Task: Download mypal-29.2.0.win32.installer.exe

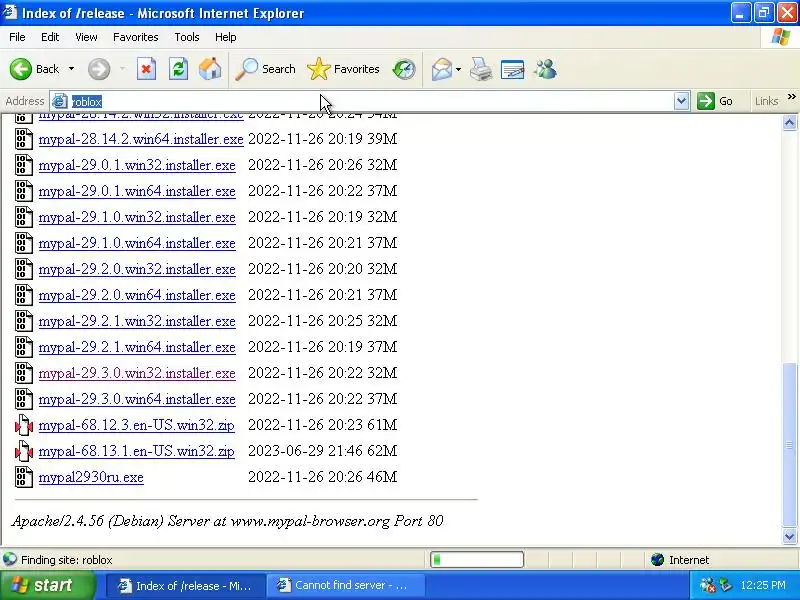Action: pyautogui.click(x=137, y=269)
